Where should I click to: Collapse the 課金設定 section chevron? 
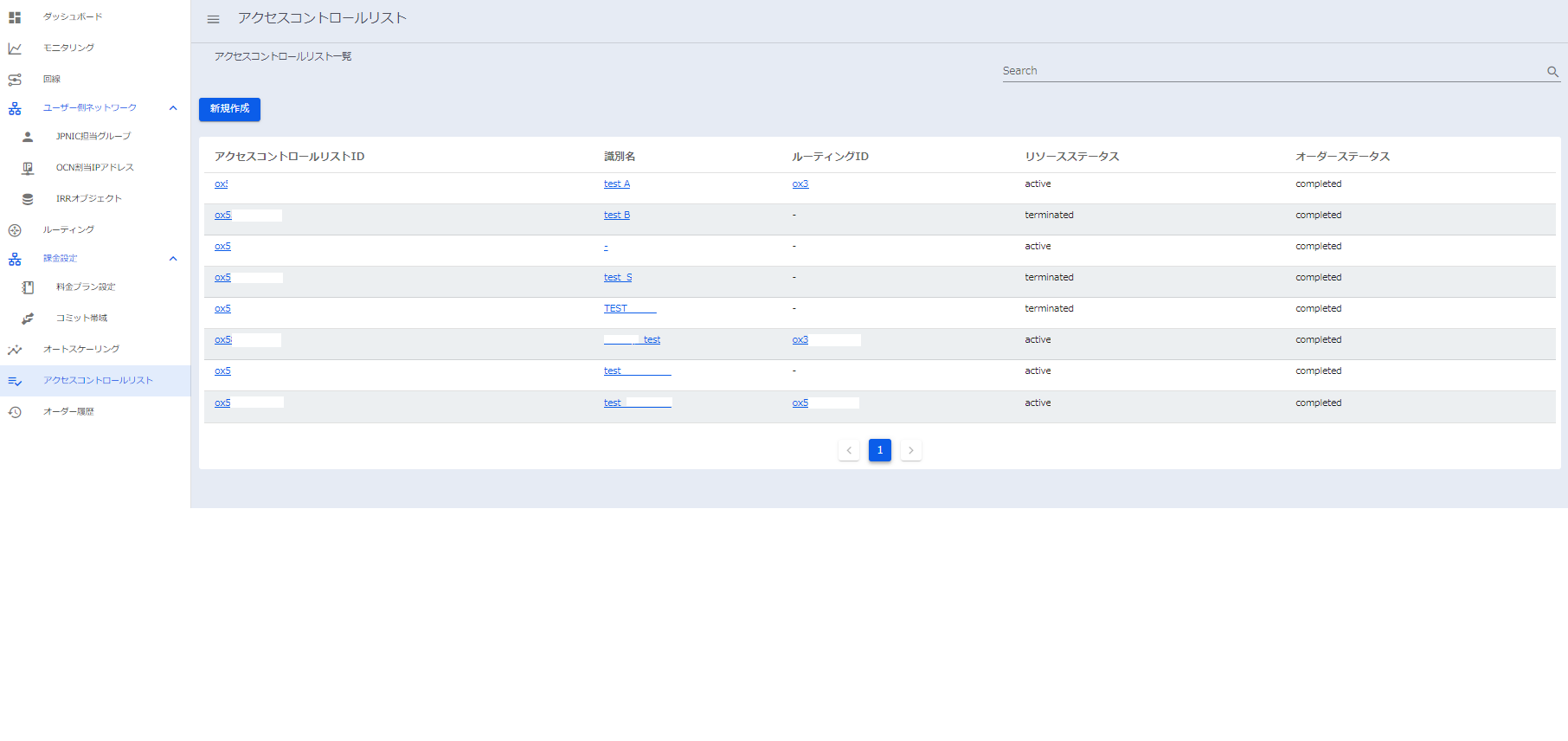[173, 259]
